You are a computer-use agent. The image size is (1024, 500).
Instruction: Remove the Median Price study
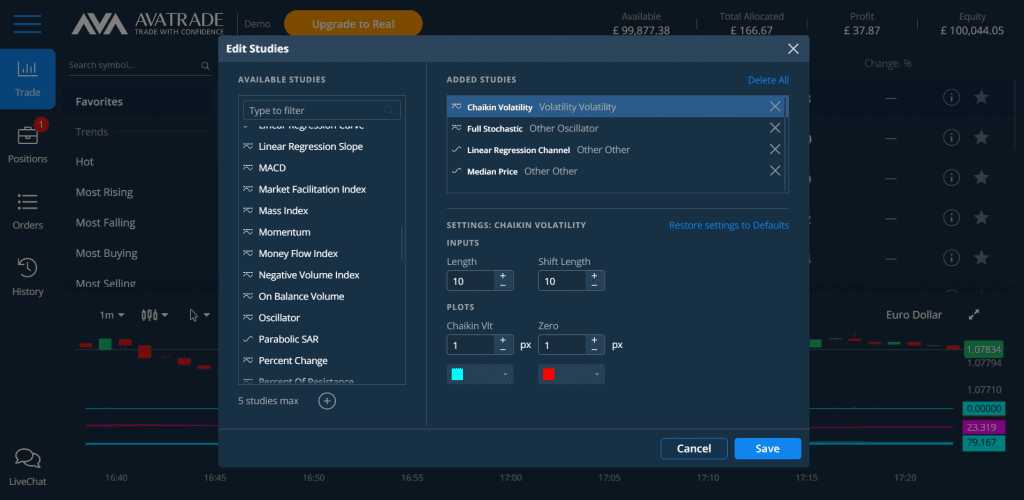(x=775, y=171)
